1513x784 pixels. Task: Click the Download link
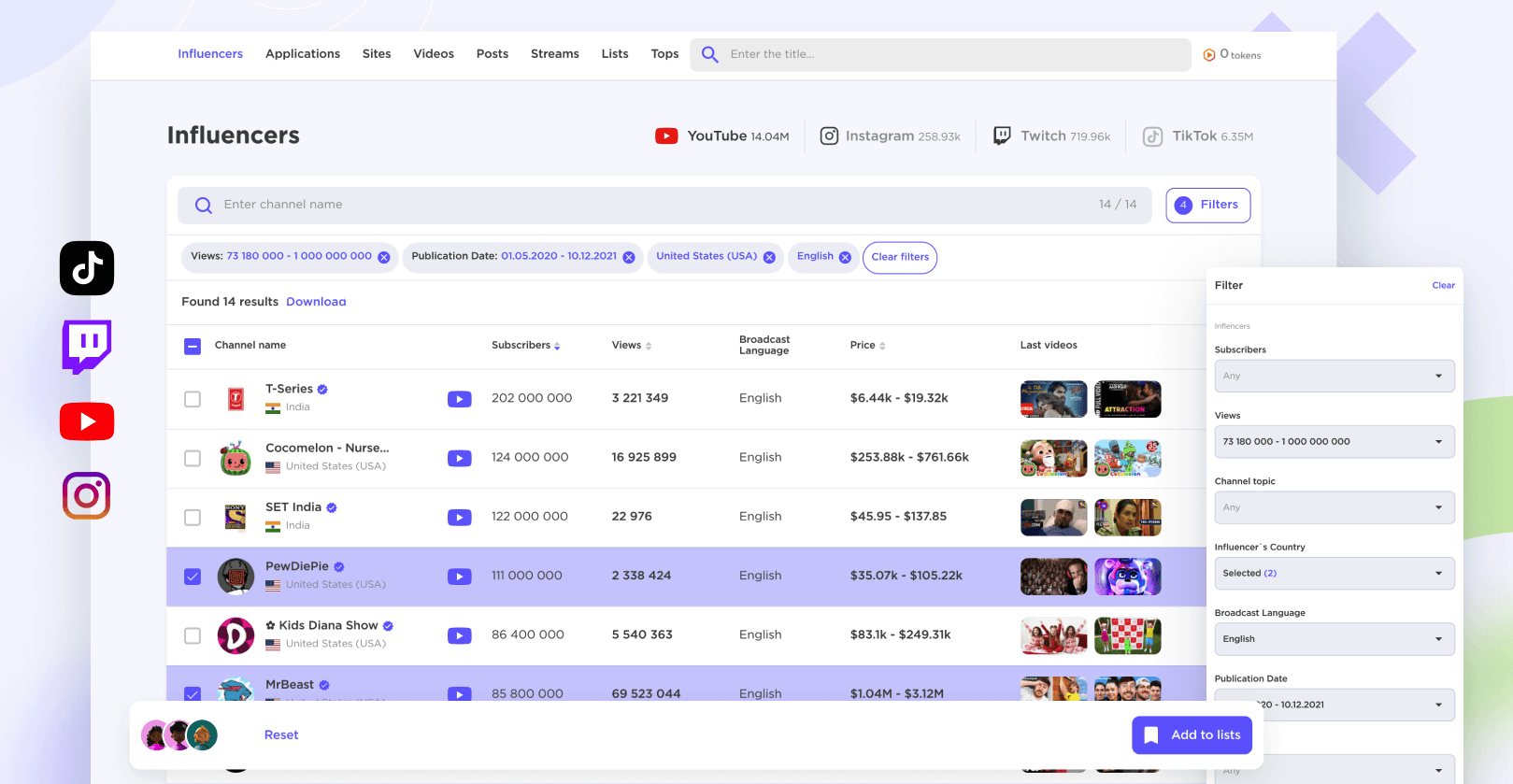316,302
